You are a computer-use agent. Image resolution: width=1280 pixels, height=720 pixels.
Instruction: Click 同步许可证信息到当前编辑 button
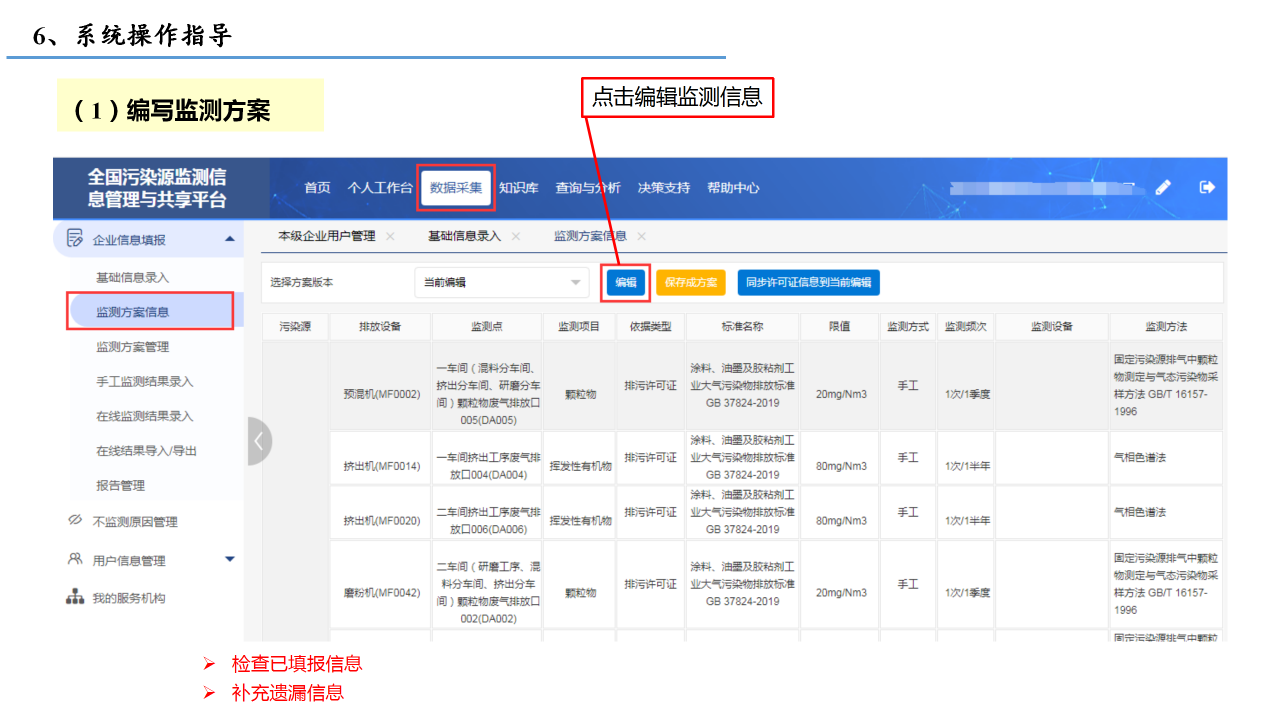[808, 283]
